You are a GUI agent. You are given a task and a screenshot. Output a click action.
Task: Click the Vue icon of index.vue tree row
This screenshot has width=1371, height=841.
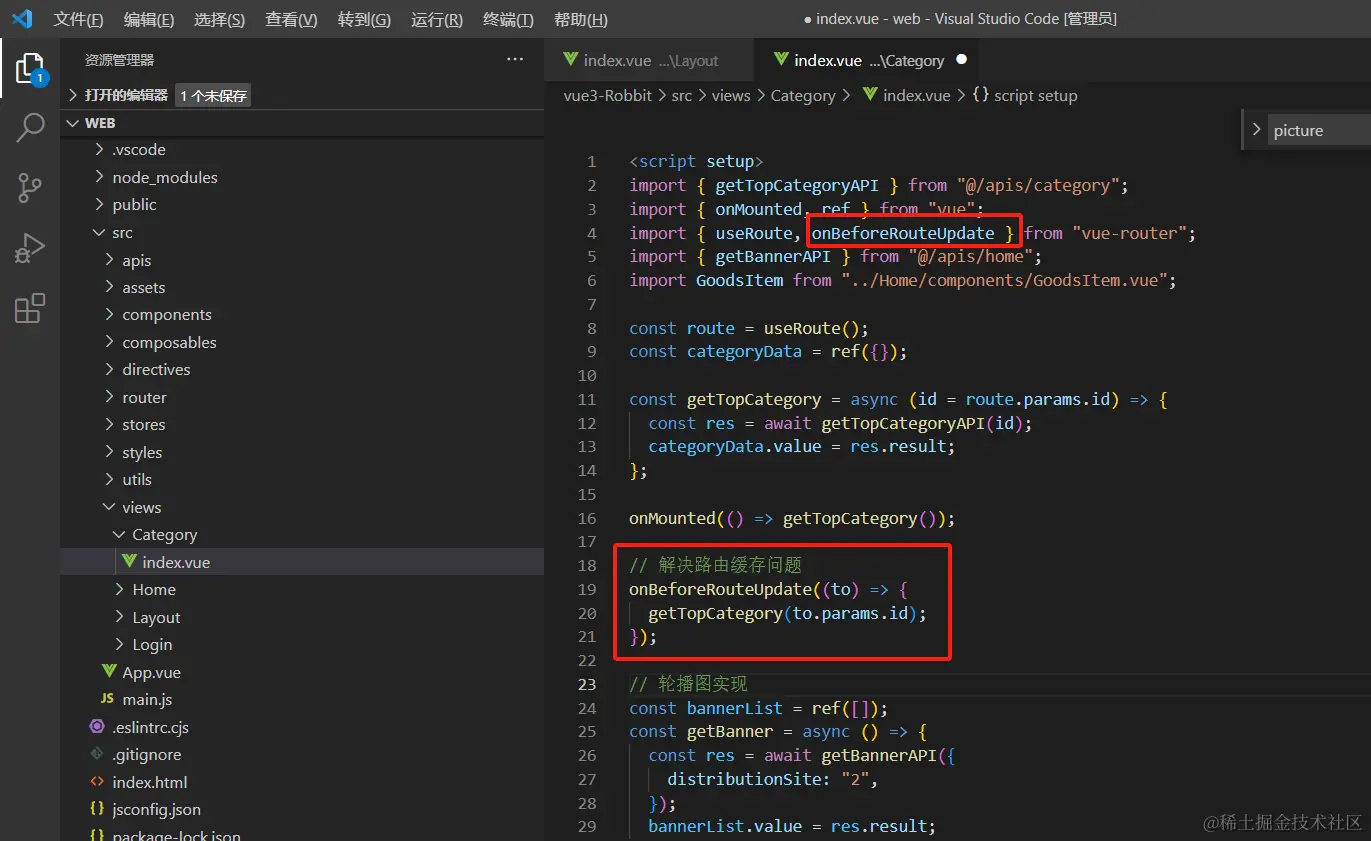tap(129, 562)
